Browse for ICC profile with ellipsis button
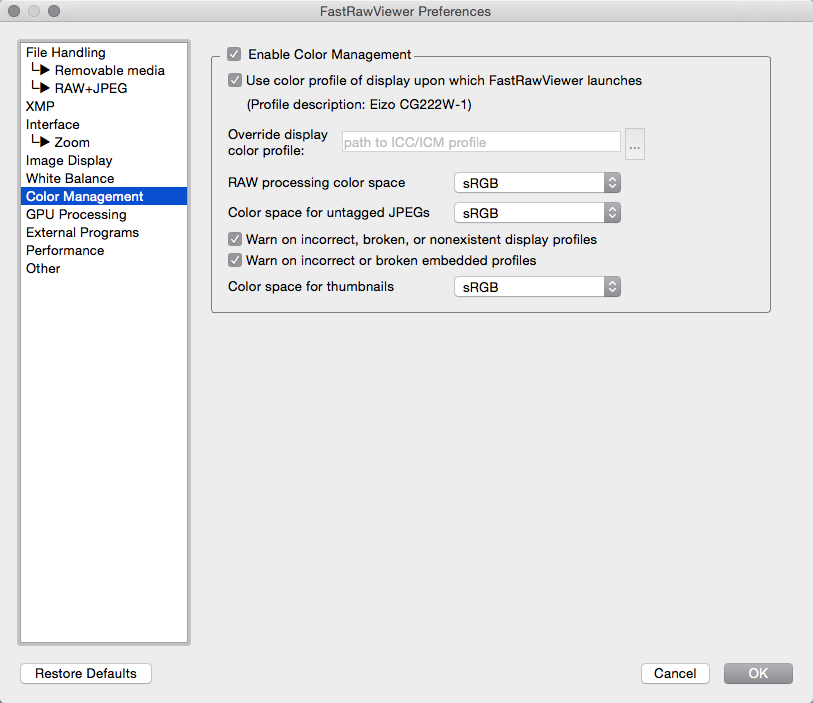813x703 pixels. coord(635,144)
